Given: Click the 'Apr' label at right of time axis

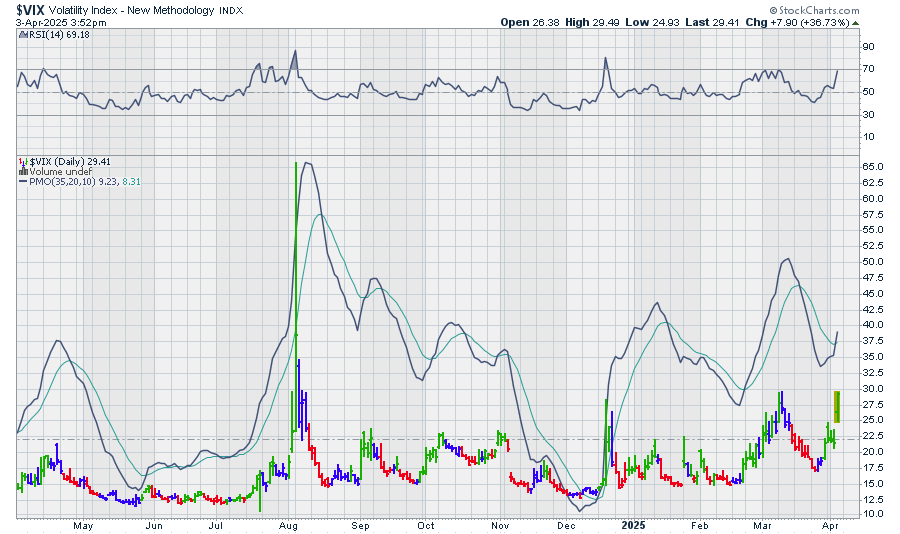Looking at the screenshot, I should [x=831, y=525].
